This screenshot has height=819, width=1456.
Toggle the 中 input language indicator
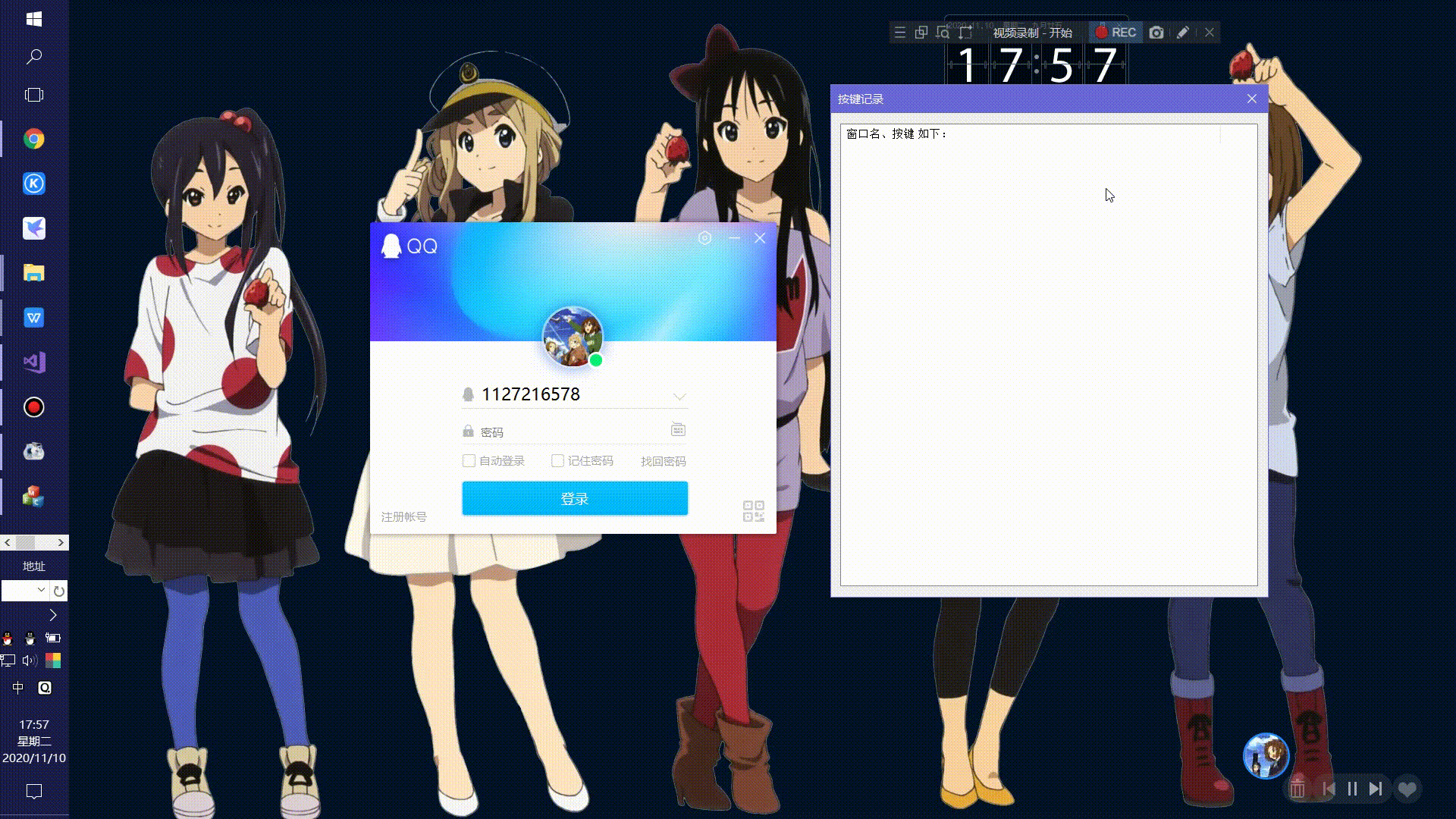click(x=18, y=688)
